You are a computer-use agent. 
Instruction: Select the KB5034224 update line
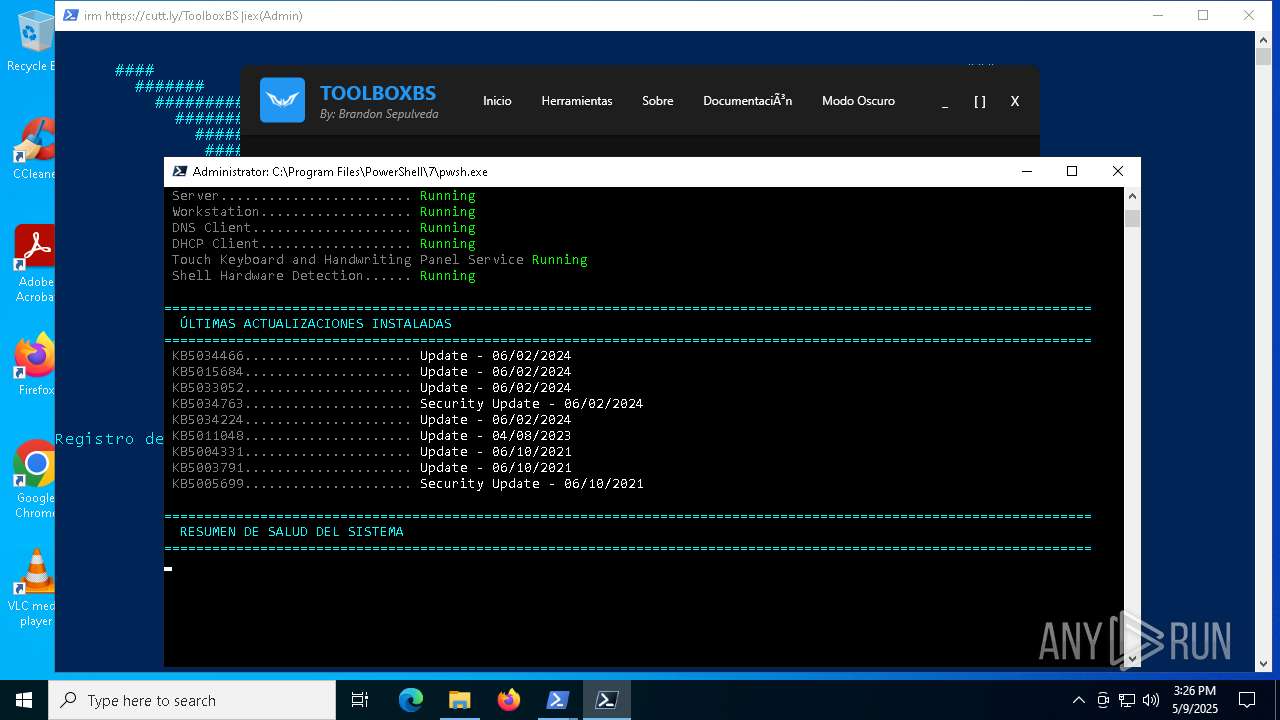pyautogui.click(x=372, y=420)
